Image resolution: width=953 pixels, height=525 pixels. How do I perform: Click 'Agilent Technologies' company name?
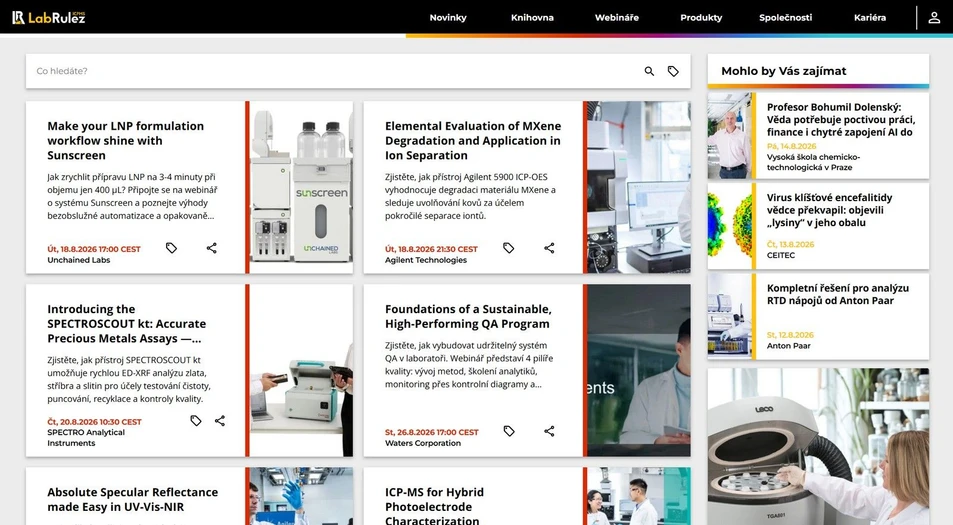(425, 260)
